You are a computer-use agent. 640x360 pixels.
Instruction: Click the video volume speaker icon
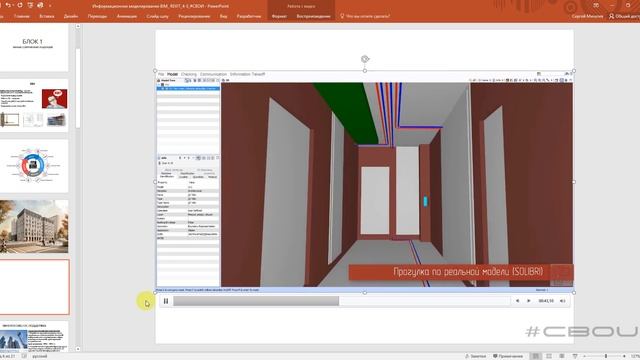coord(562,301)
